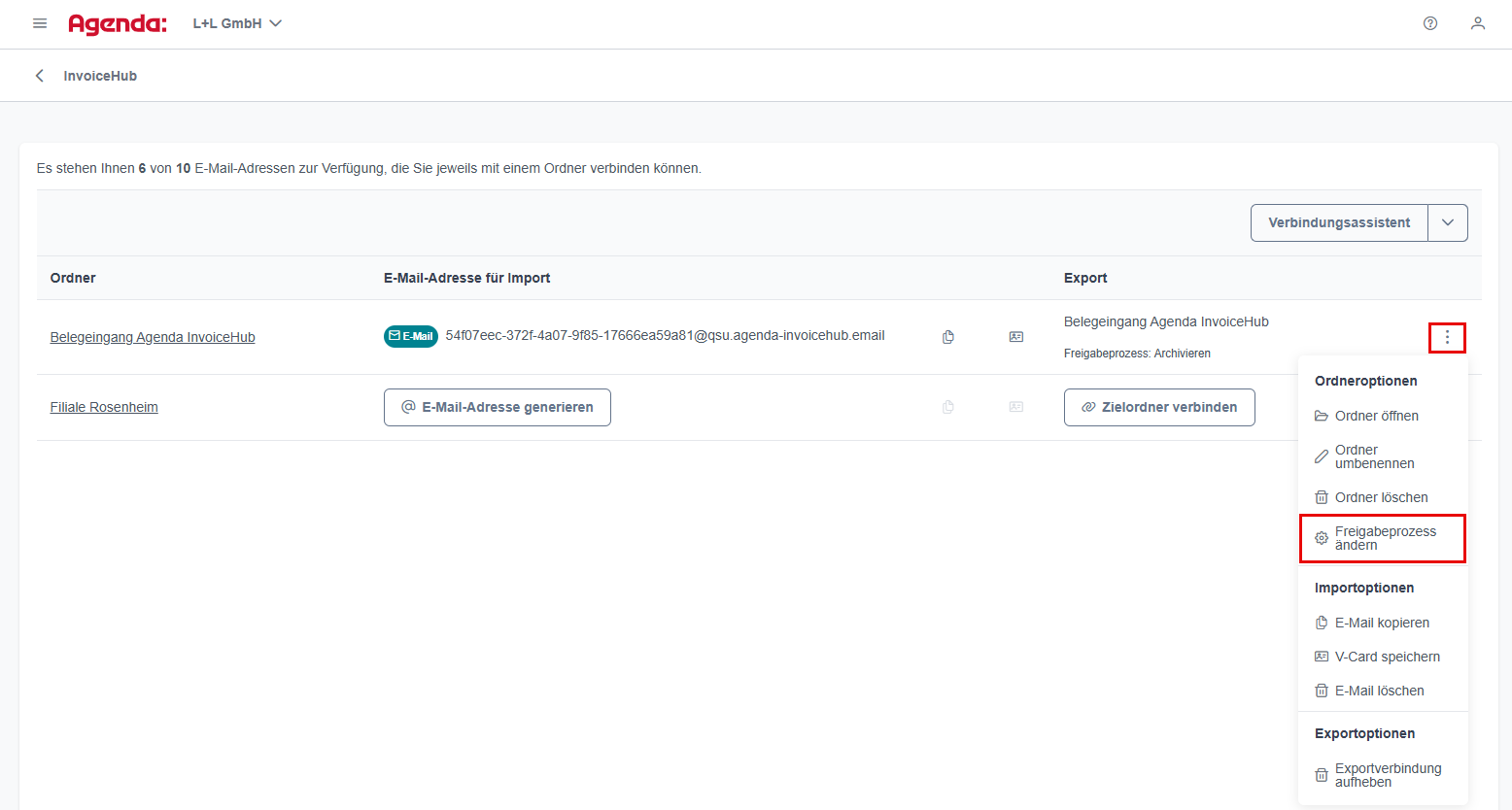The image size is (1512, 810).
Task: Select Exportverbindung aufheben menu entry
Action: pyautogui.click(x=1383, y=775)
